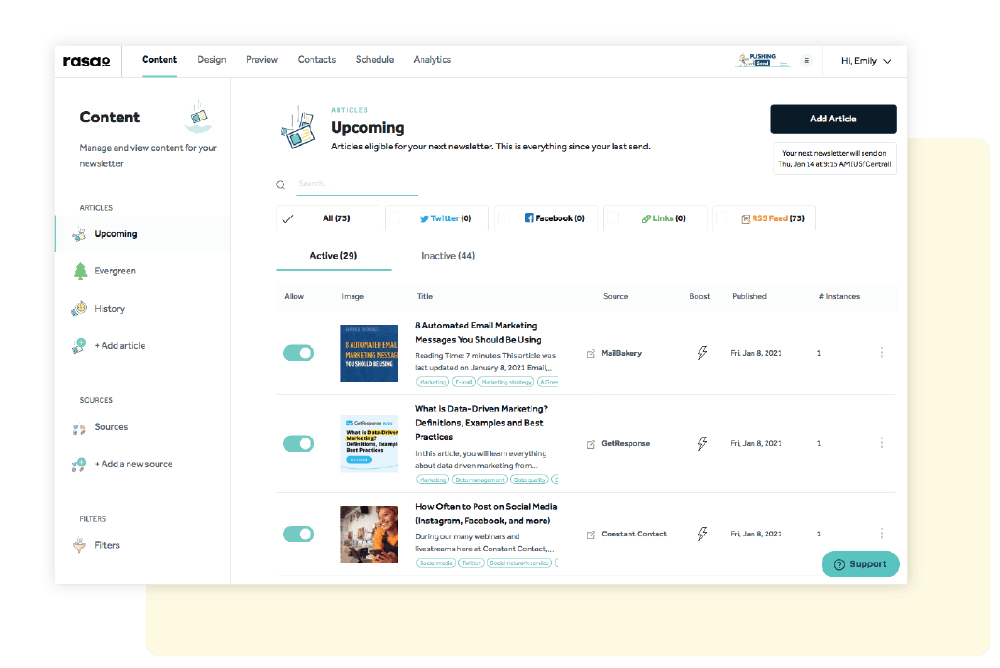Screen dimensions: 1000x668
Task: Open the hamburger menu icon beside newsletter logo
Action: pos(807,61)
